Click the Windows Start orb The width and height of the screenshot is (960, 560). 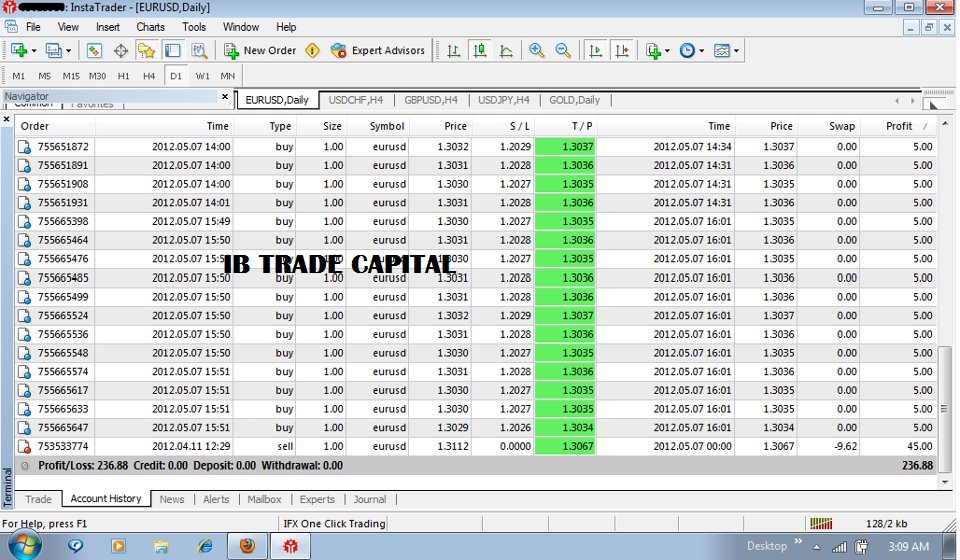click(x=24, y=545)
